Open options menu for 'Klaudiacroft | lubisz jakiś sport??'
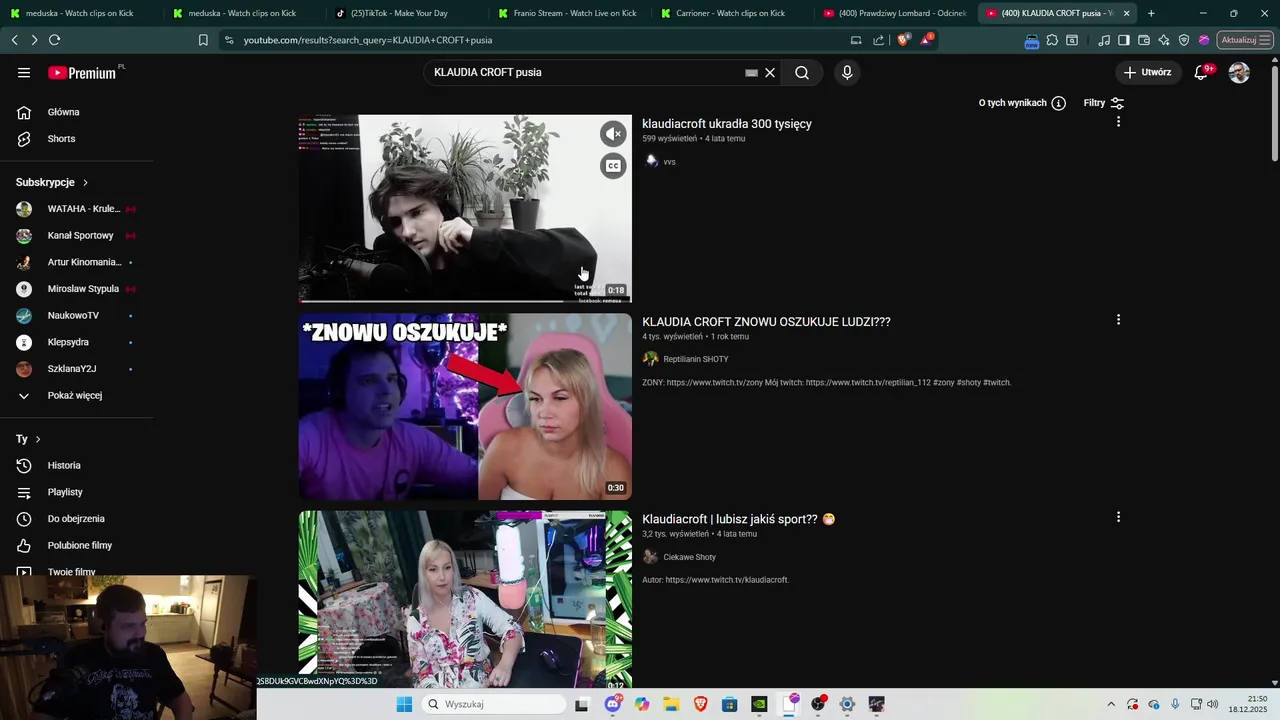1280x720 pixels. point(1118,517)
